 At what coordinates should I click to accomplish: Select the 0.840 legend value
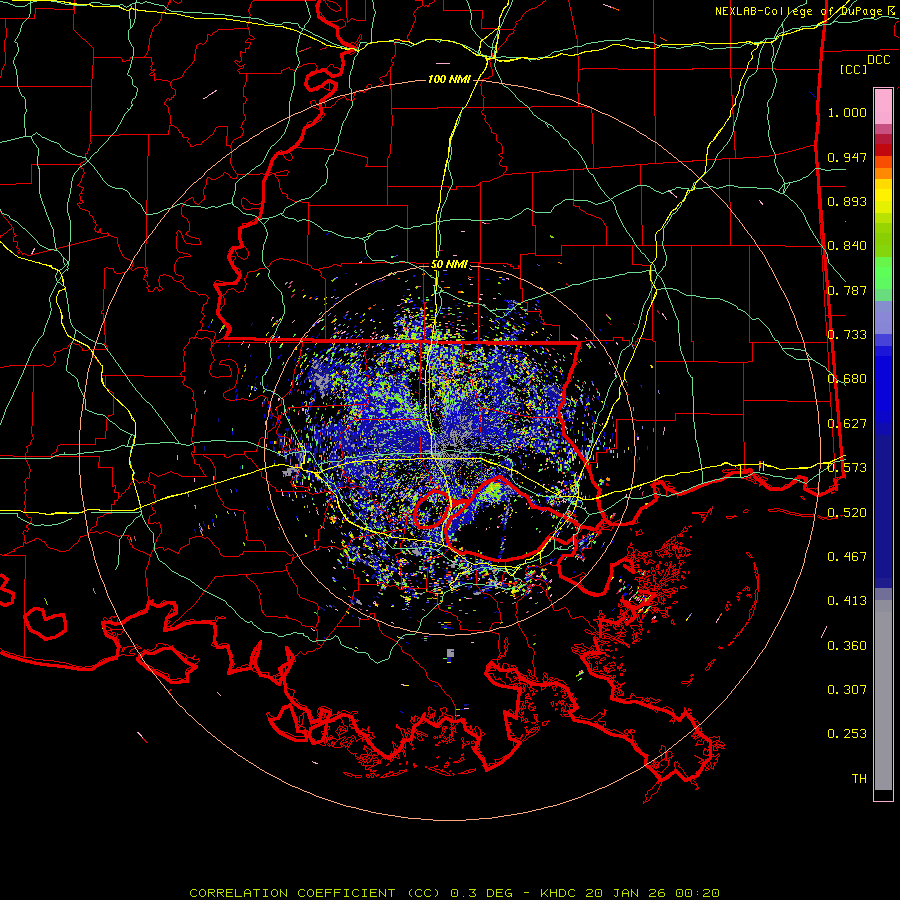(x=847, y=246)
